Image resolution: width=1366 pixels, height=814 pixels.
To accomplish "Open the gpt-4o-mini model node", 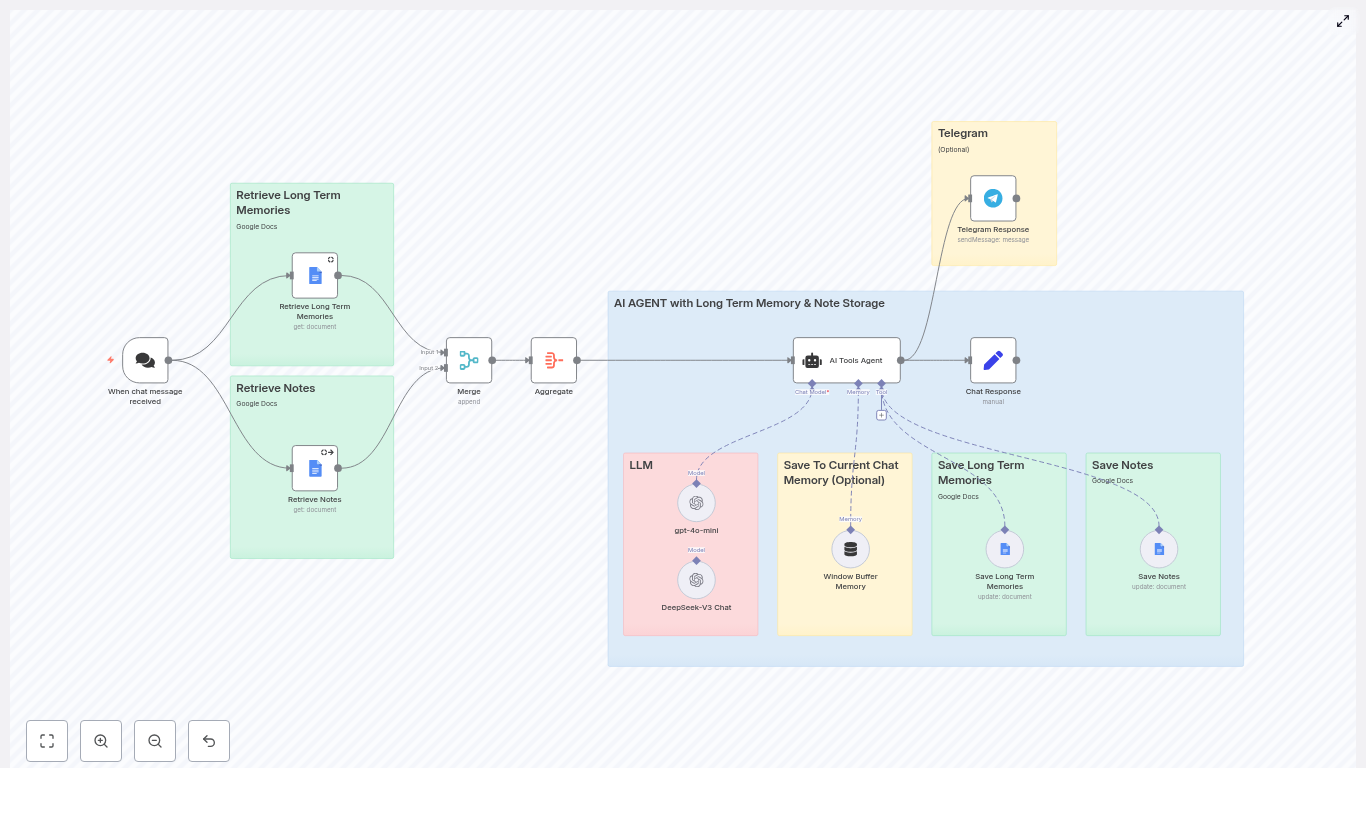I will (x=696, y=503).
